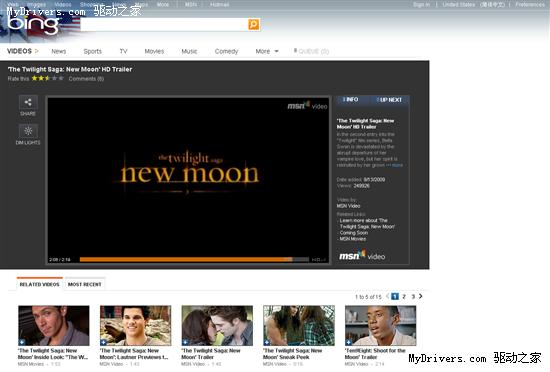Open the MSN Movies related link
This screenshot has height=372, width=550.
click(x=353, y=239)
